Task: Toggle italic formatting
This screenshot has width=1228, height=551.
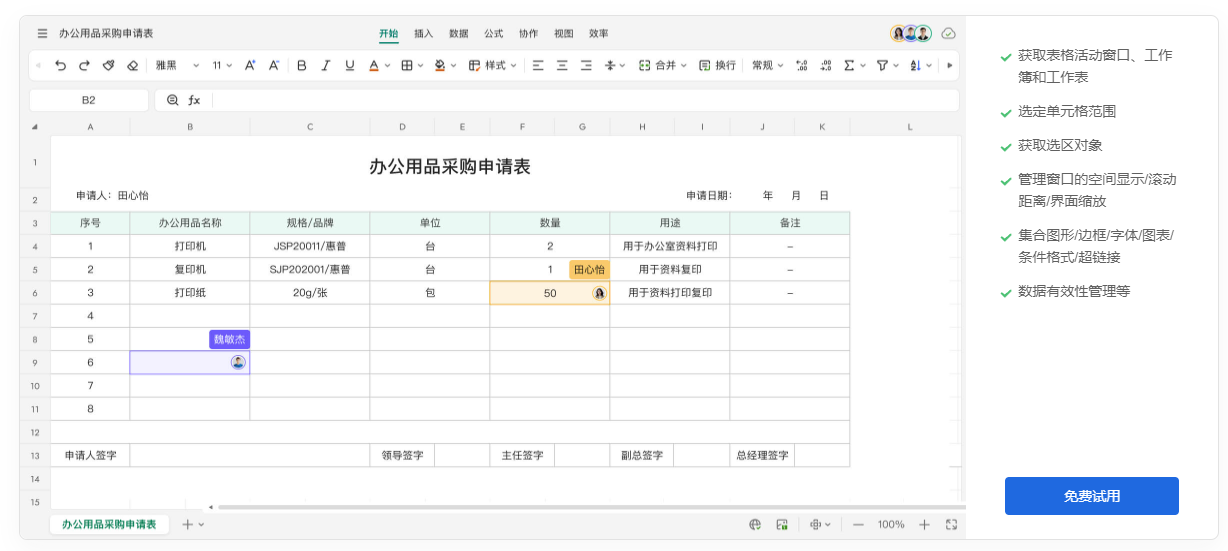Action: [325, 65]
